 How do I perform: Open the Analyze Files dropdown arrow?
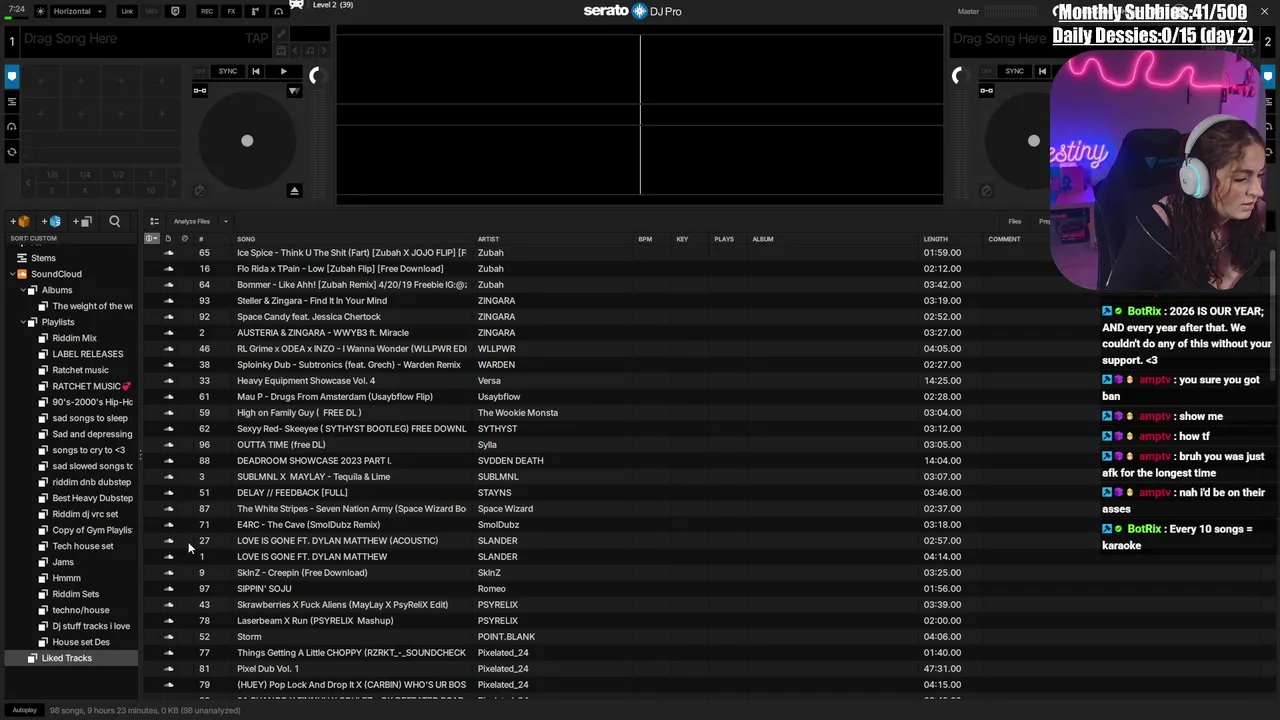tap(225, 221)
